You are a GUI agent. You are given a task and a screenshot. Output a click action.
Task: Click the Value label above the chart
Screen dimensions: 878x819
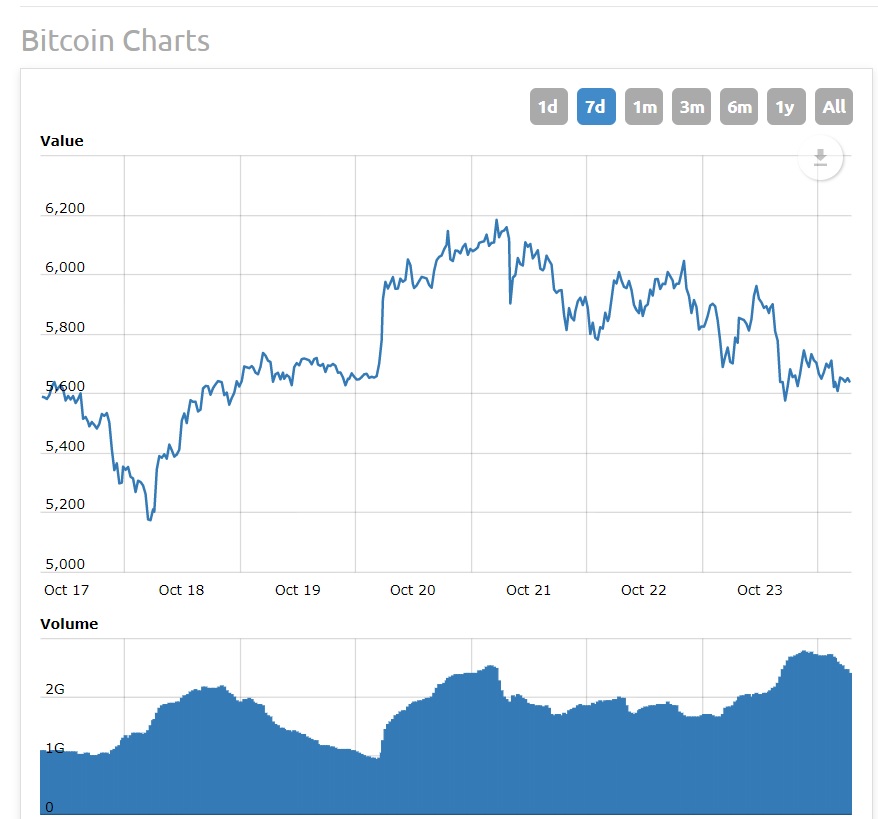click(x=62, y=141)
